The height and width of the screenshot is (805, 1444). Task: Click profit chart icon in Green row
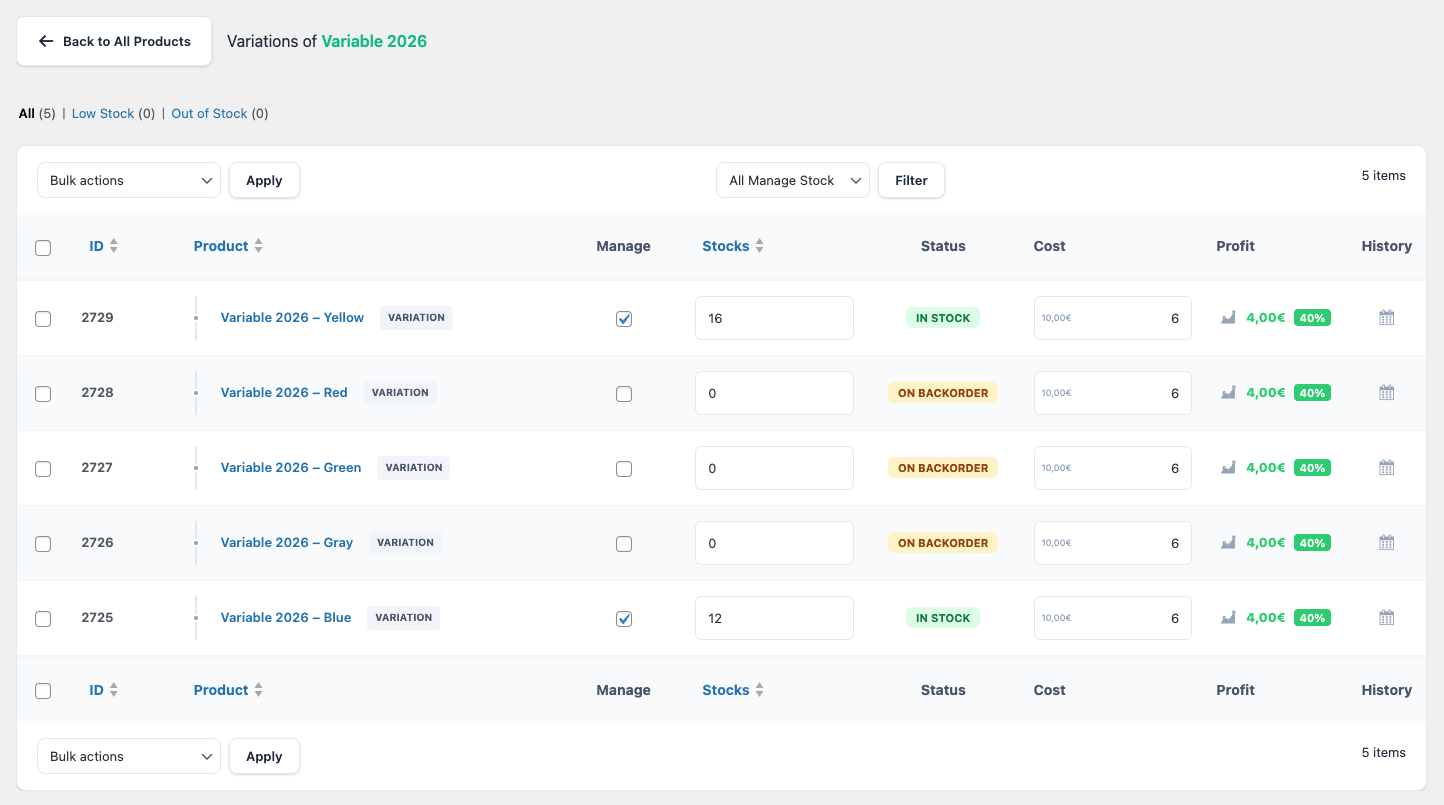coord(1228,468)
